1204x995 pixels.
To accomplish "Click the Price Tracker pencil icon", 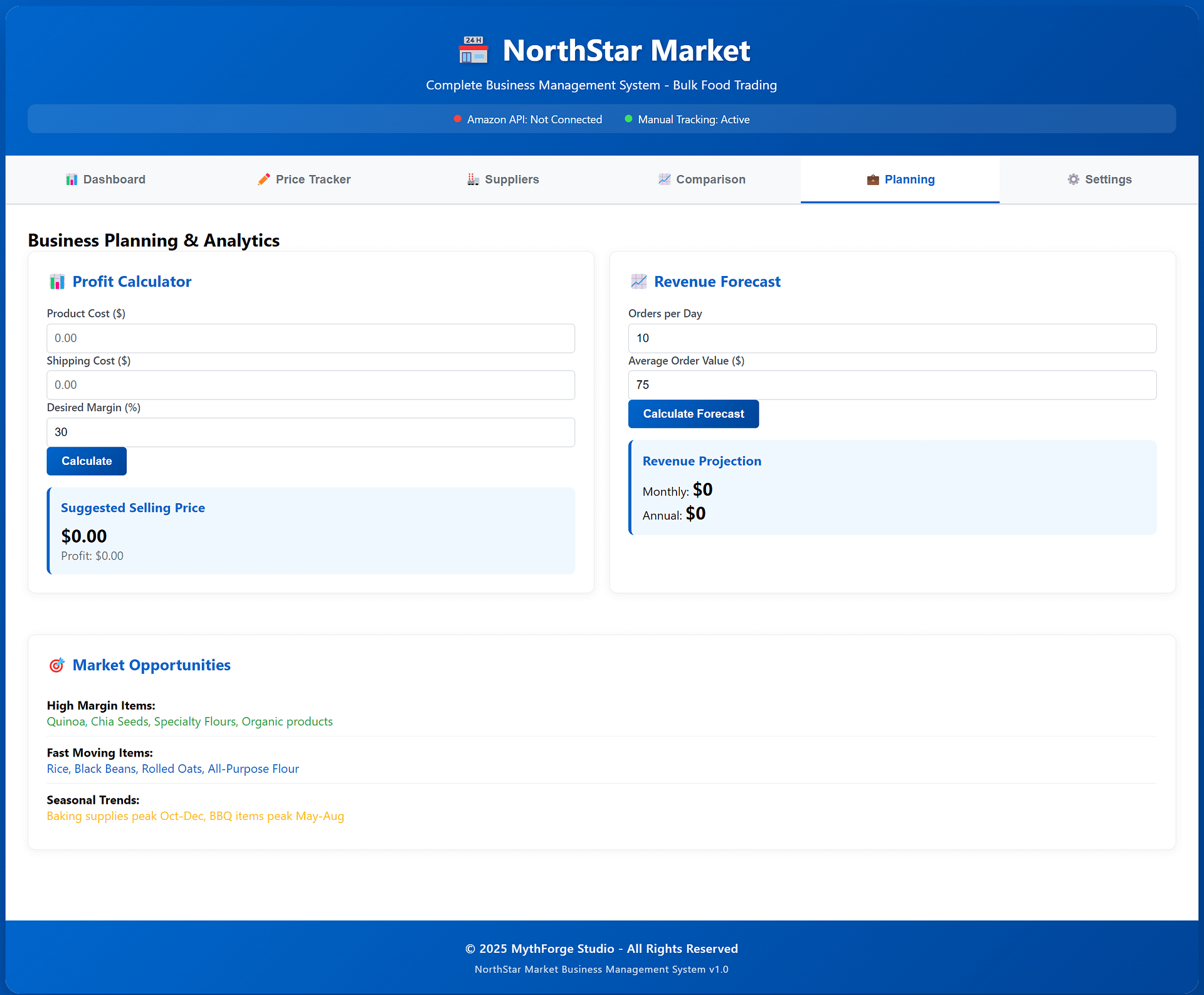I will click(x=264, y=179).
